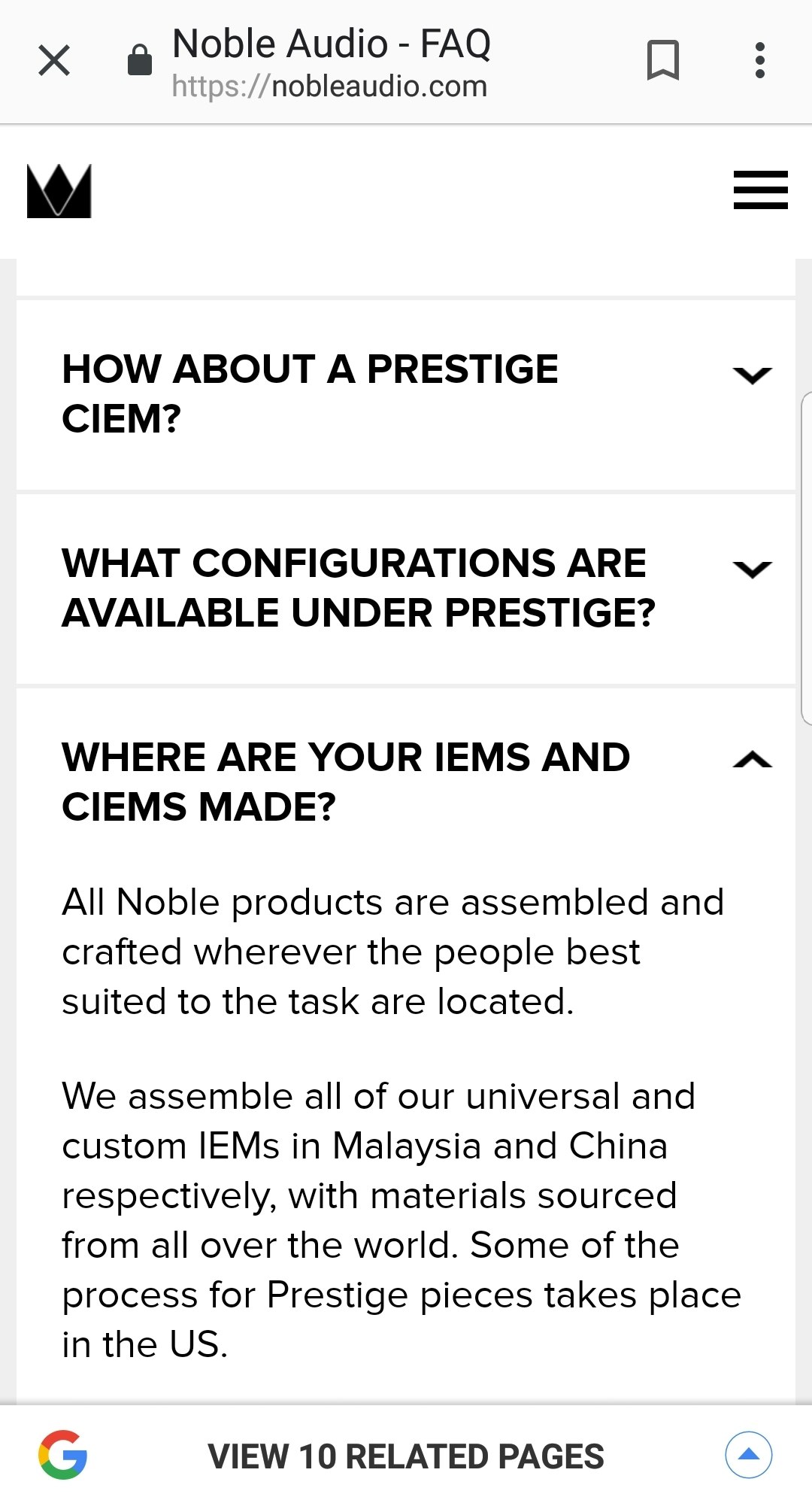Tap the Google G logo
812x1497 pixels.
click(x=63, y=1455)
